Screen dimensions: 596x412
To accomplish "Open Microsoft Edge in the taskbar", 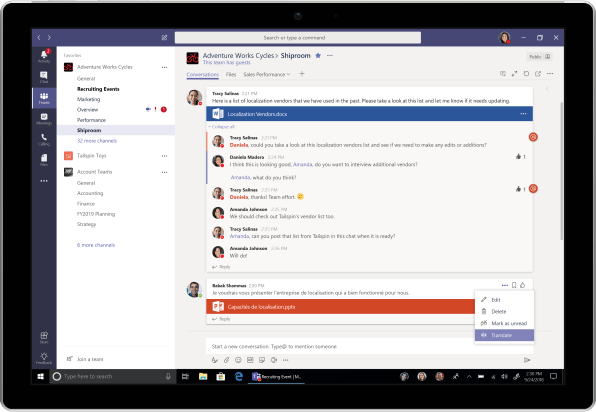I will click(x=239, y=377).
